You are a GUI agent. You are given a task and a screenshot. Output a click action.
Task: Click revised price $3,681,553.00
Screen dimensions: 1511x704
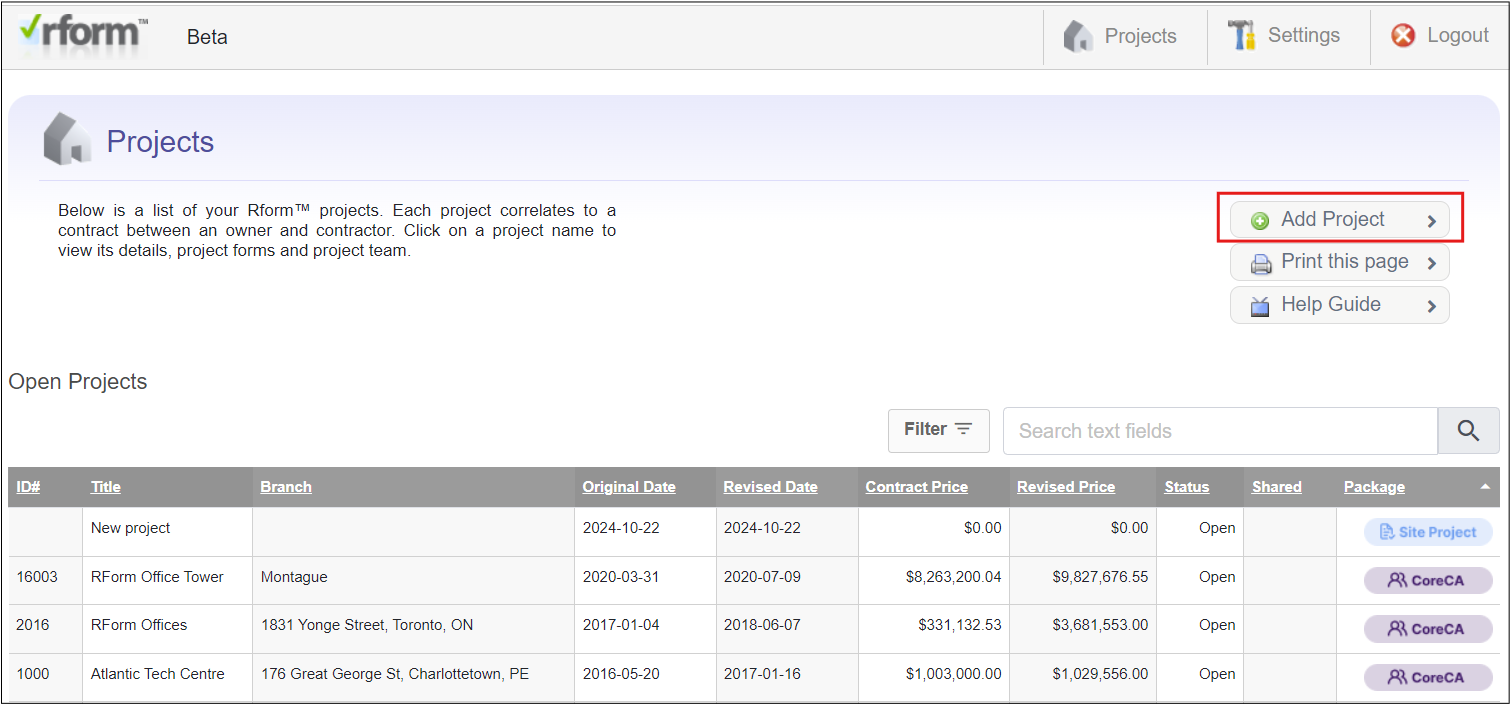1100,625
